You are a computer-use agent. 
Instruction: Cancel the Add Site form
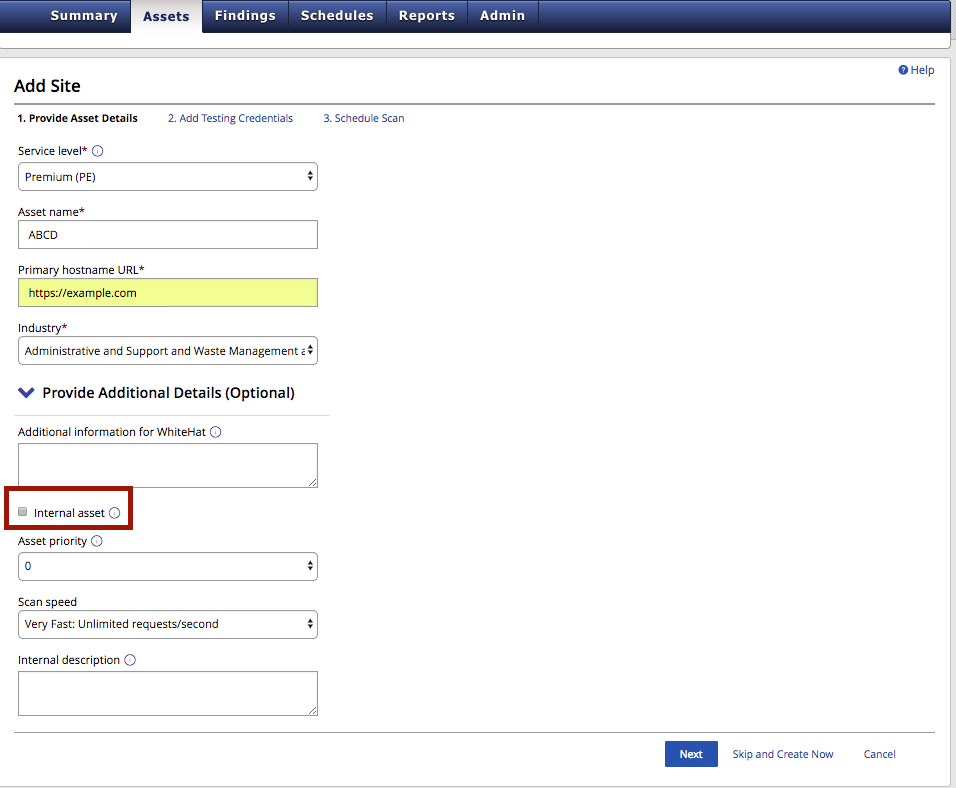pyautogui.click(x=879, y=753)
